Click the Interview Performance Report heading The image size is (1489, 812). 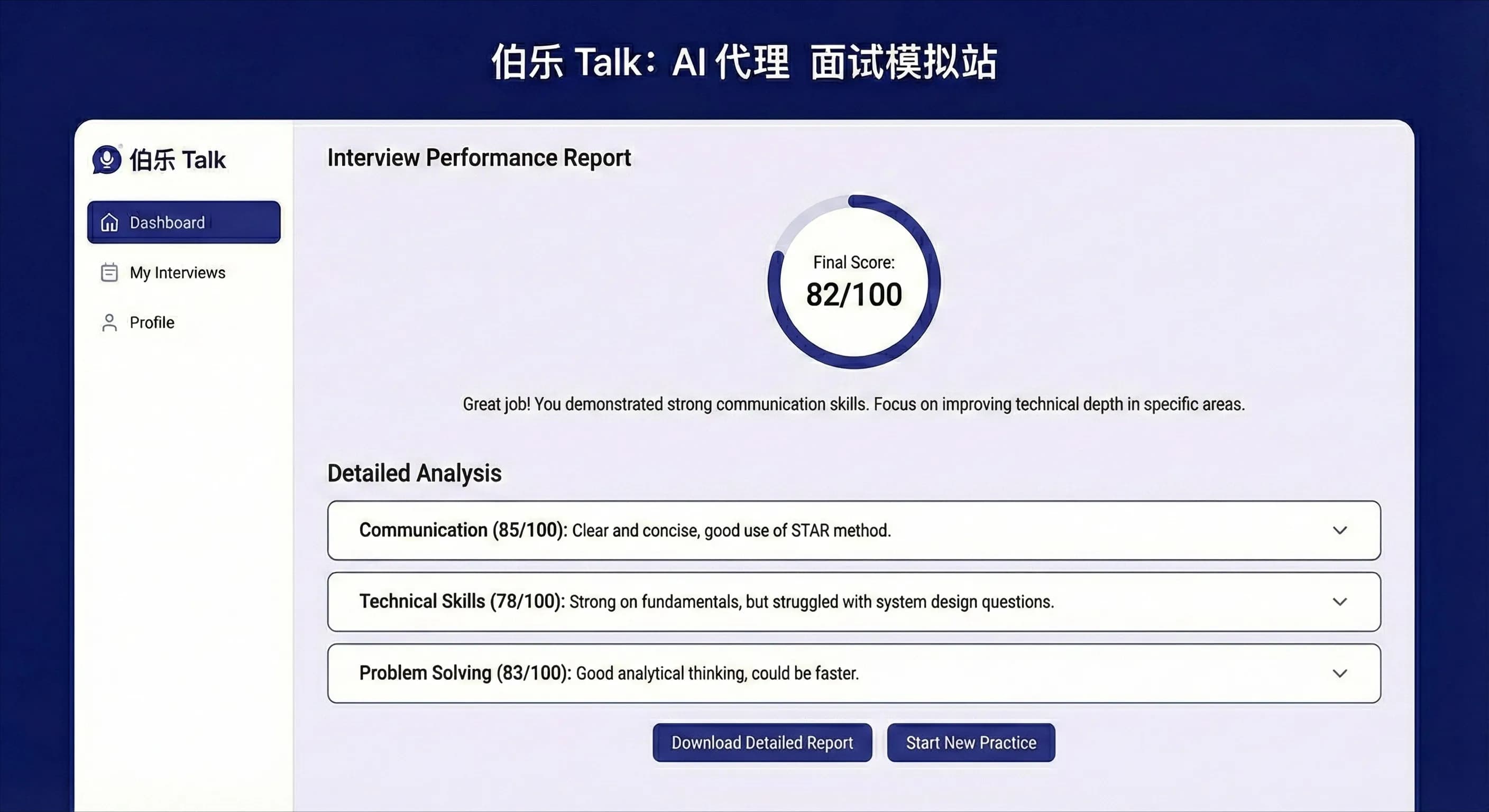[x=479, y=157]
